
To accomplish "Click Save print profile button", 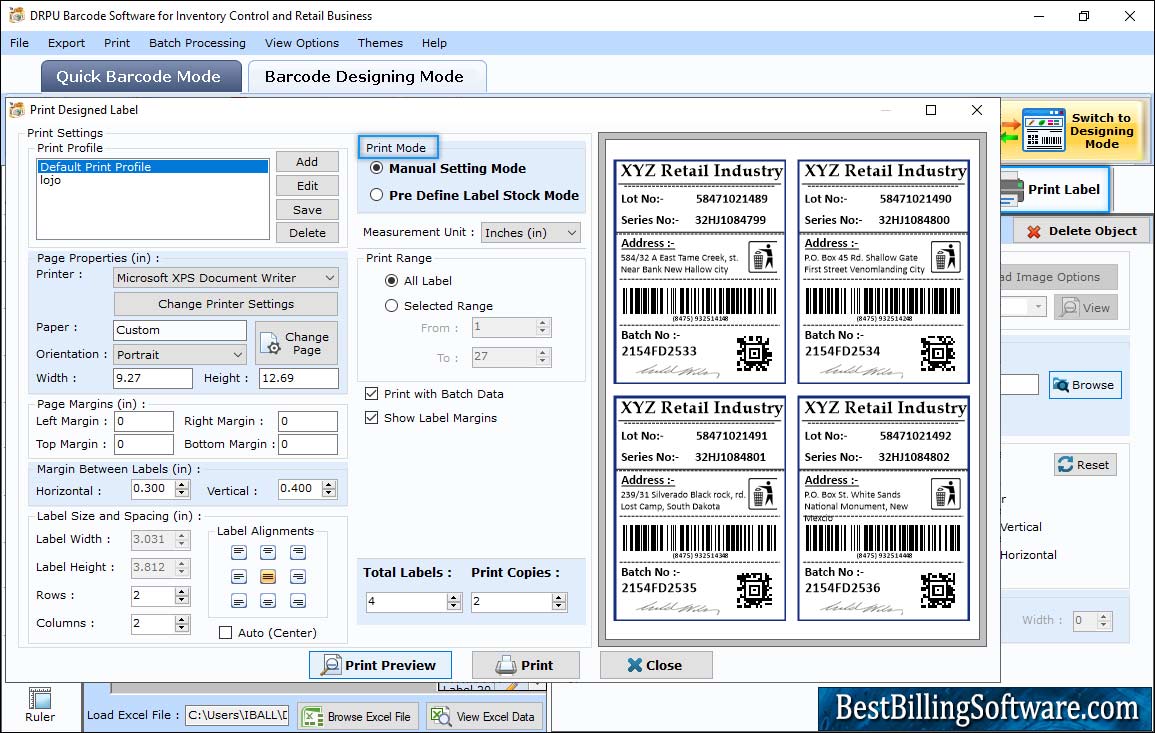I will tap(307, 210).
